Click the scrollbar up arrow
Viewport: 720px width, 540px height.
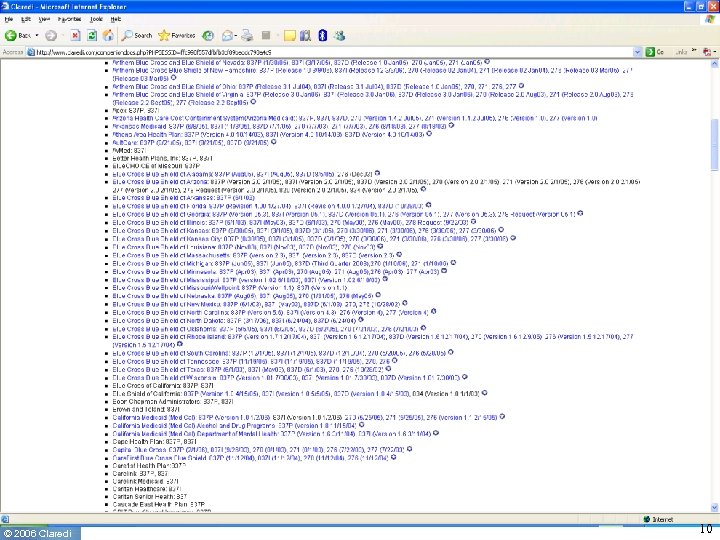click(x=714, y=64)
